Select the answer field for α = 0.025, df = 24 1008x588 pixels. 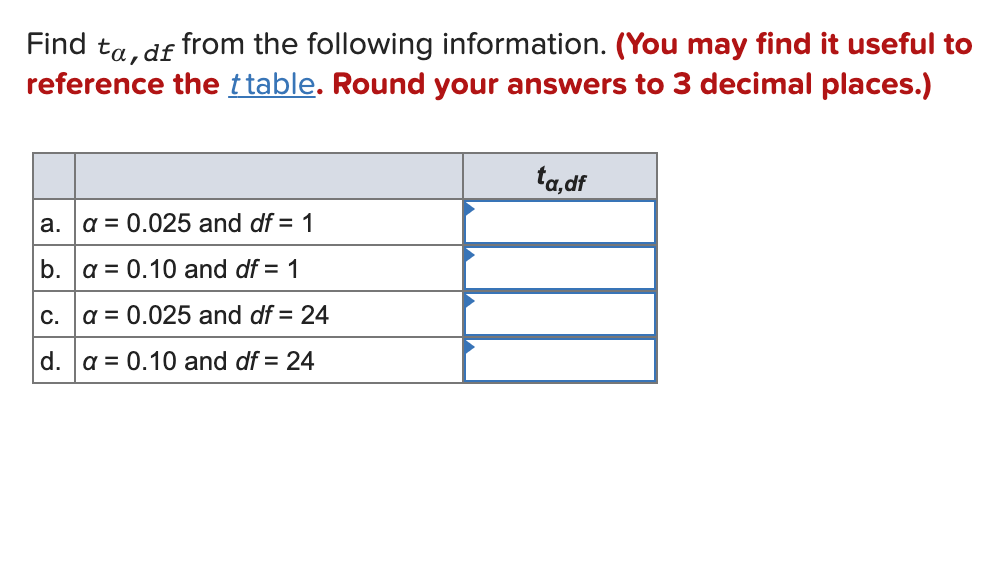[x=558, y=314]
